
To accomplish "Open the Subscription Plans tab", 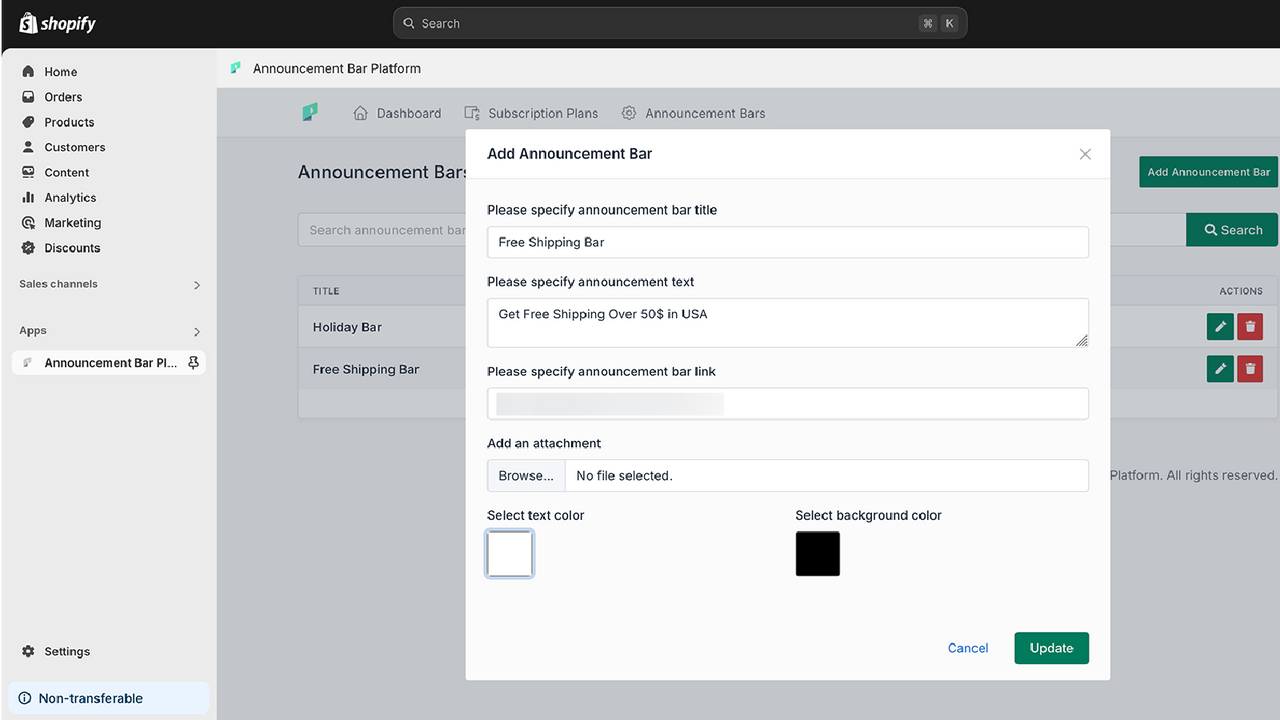I will pyautogui.click(x=531, y=113).
